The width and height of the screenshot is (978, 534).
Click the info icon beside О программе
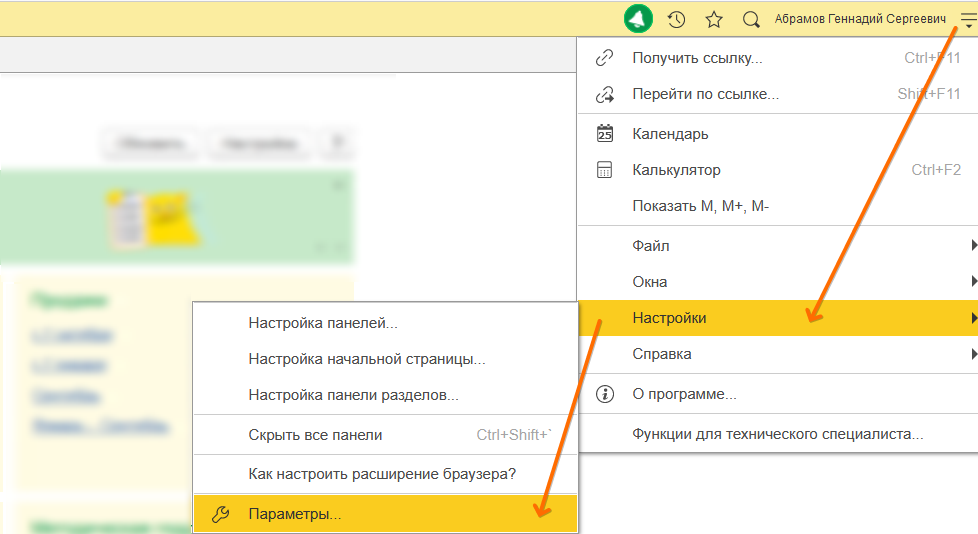605,394
